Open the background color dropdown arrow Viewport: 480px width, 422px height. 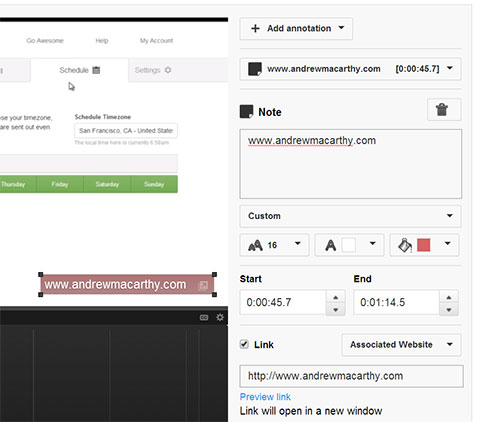tap(448, 244)
